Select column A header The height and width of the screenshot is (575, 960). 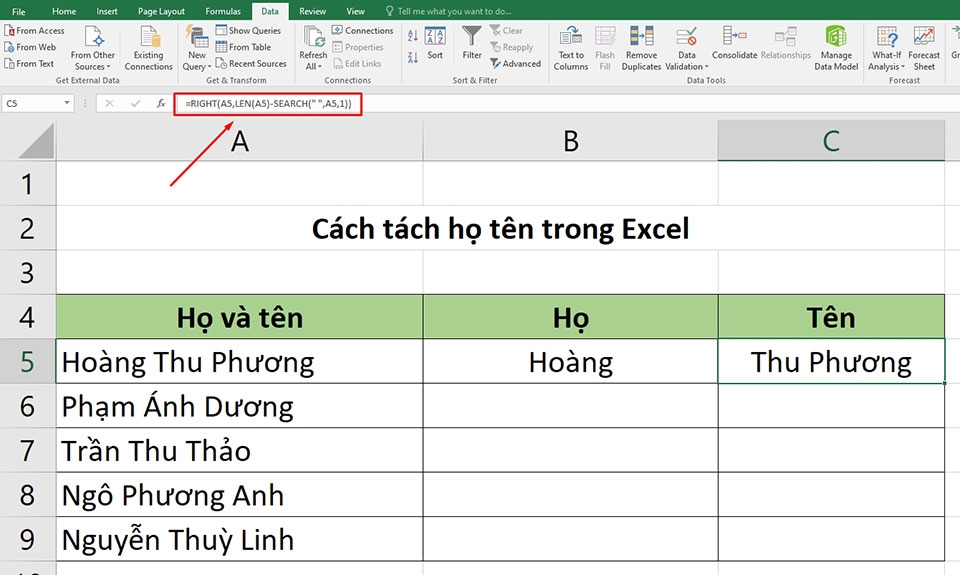[239, 141]
